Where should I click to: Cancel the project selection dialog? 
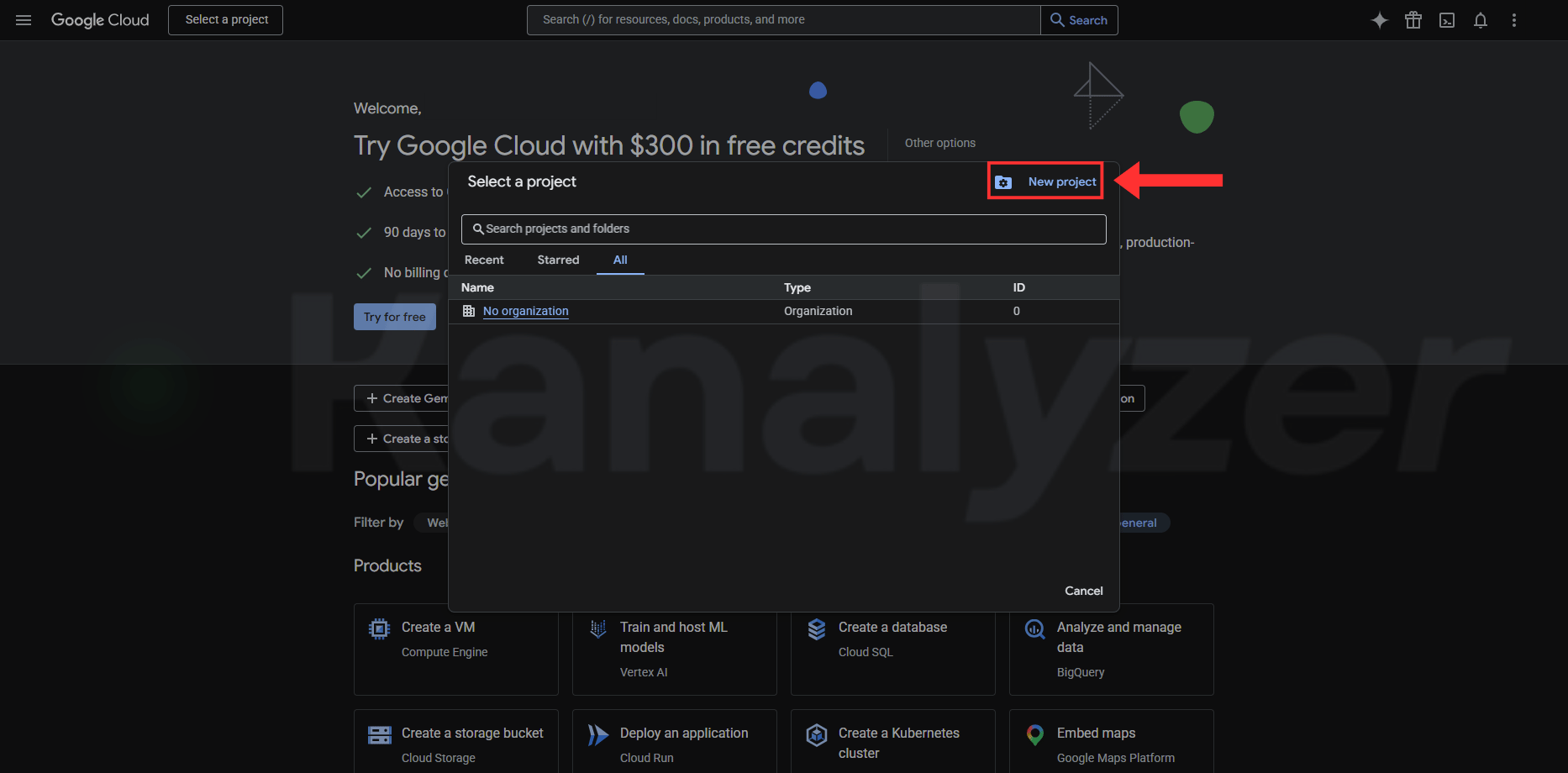1084,591
